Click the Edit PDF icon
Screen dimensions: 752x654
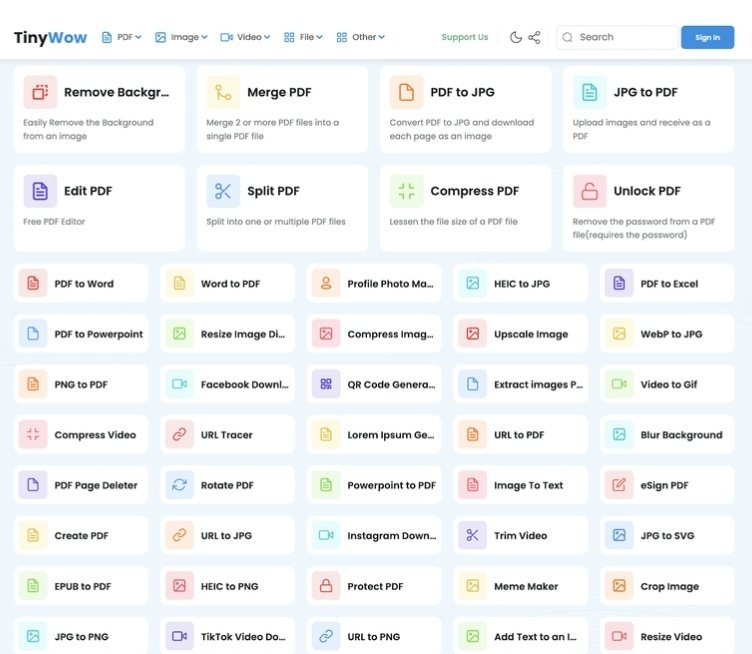(40, 191)
